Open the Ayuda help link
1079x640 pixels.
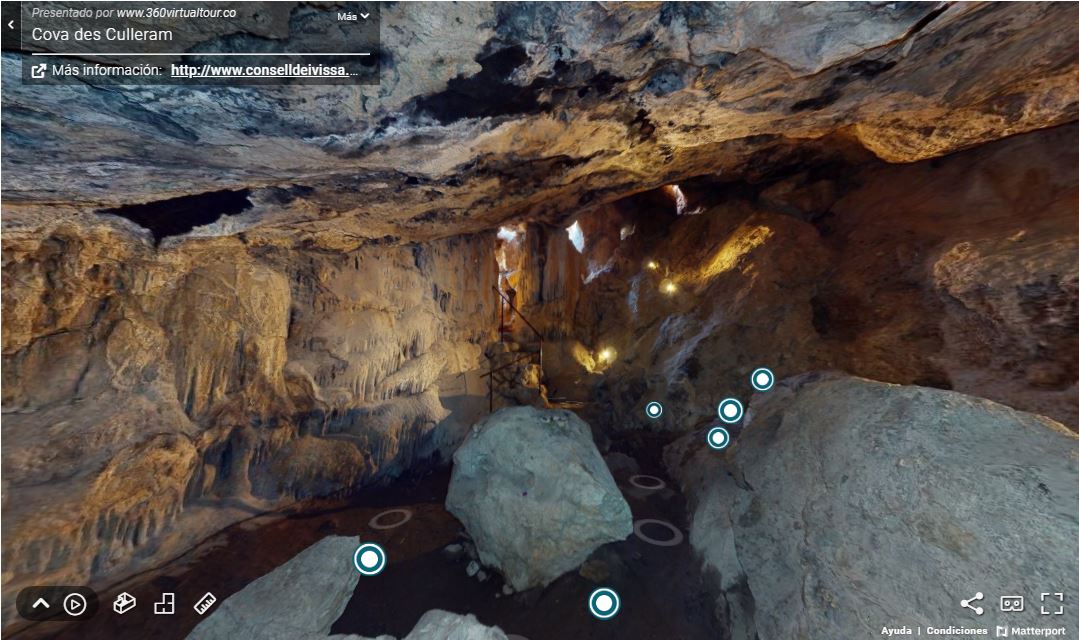pyautogui.click(x=896, y=630)
